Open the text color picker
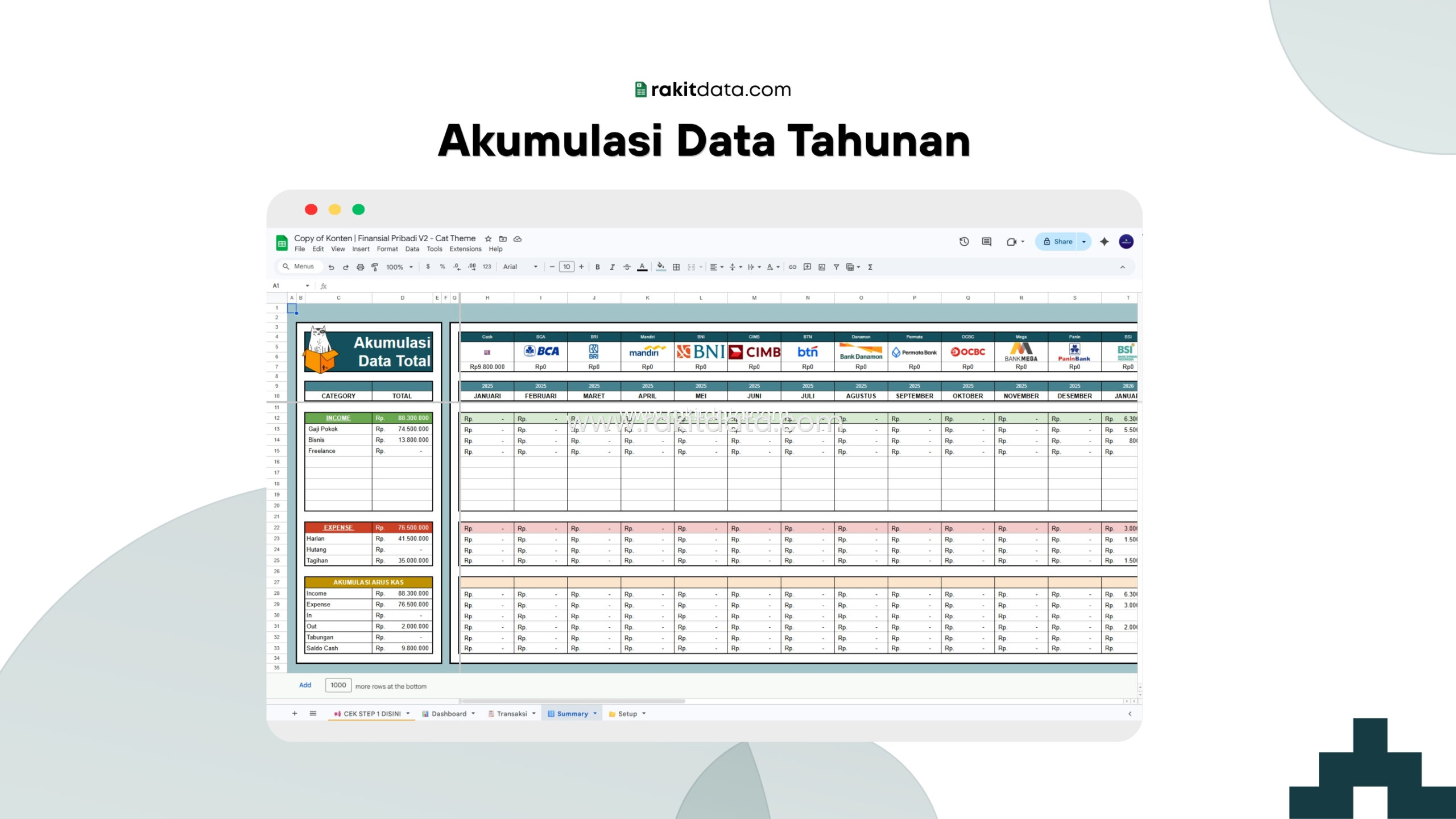Image resolution: width=1456 pixels, height=819 pixels. point(642,267)
